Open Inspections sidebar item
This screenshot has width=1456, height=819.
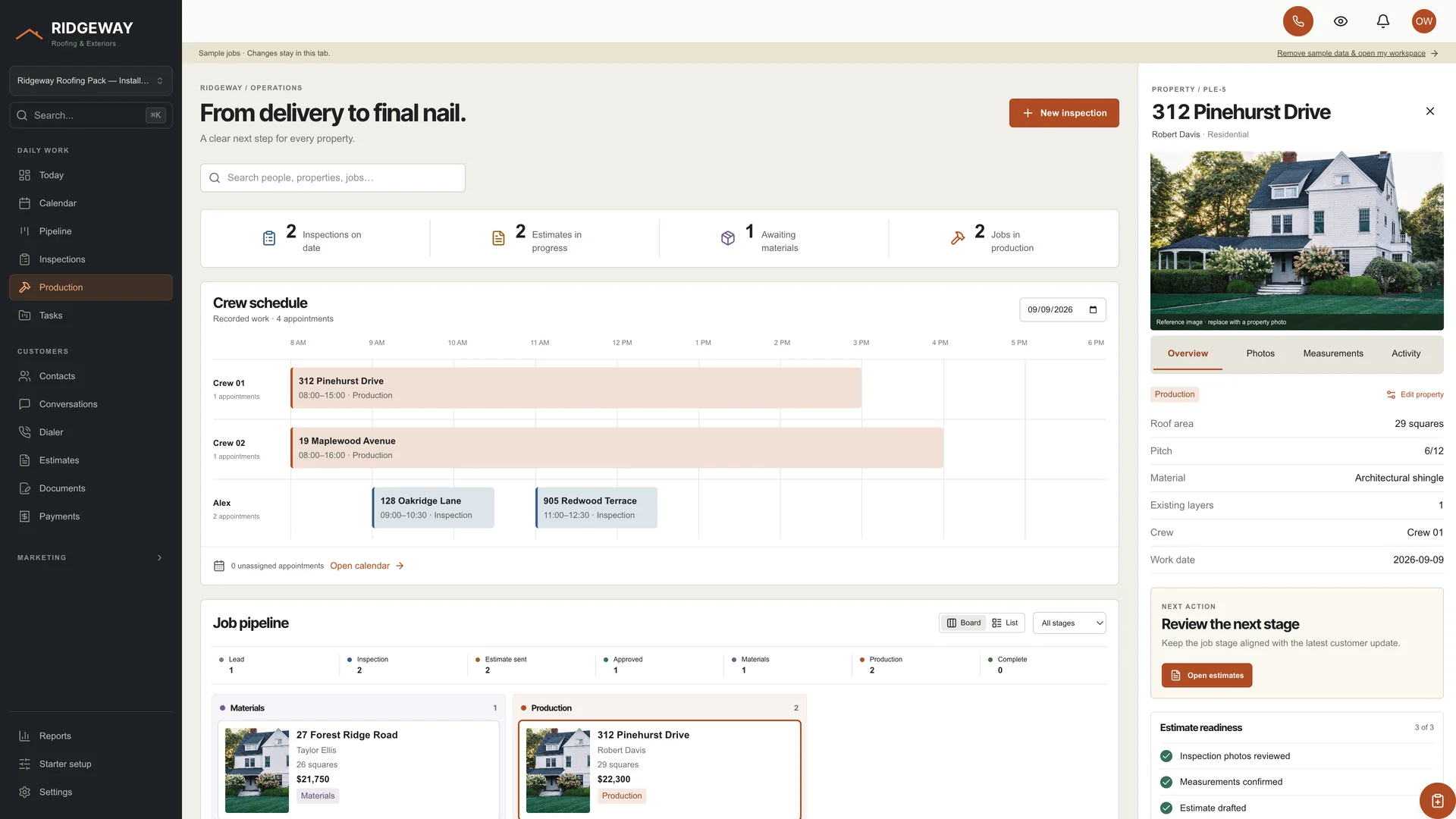[91, 259]
